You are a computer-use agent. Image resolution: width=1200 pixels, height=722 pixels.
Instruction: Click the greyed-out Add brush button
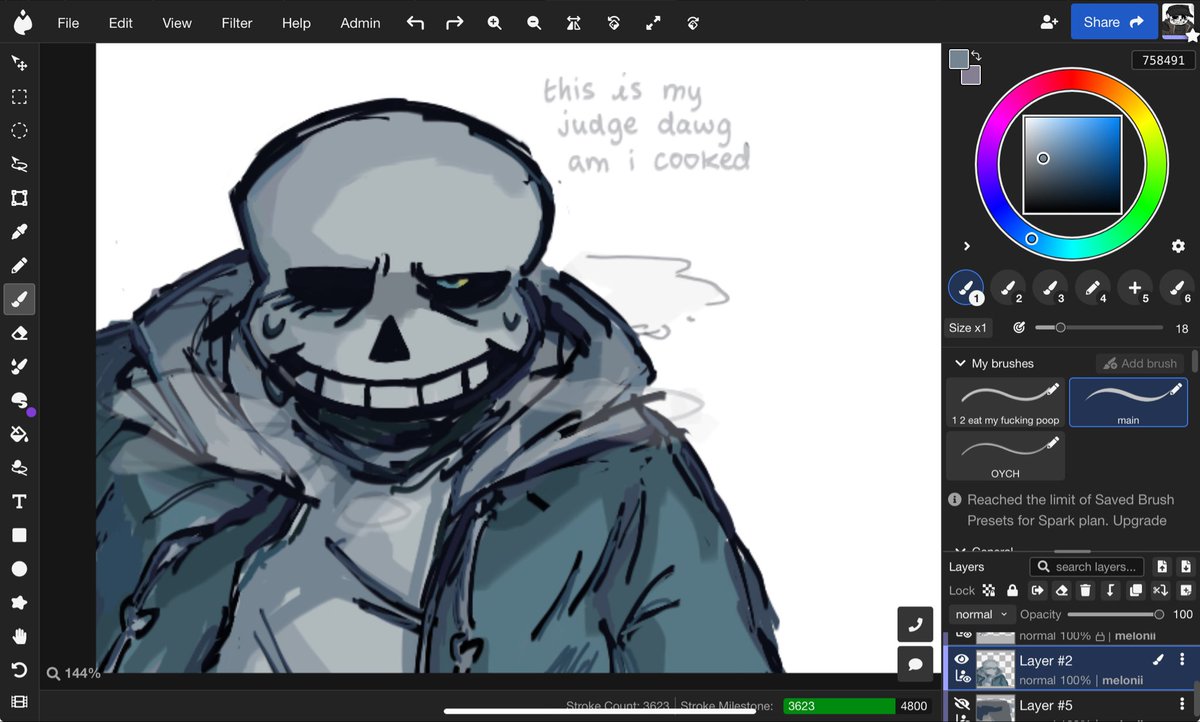click(x=1140, y=363)
